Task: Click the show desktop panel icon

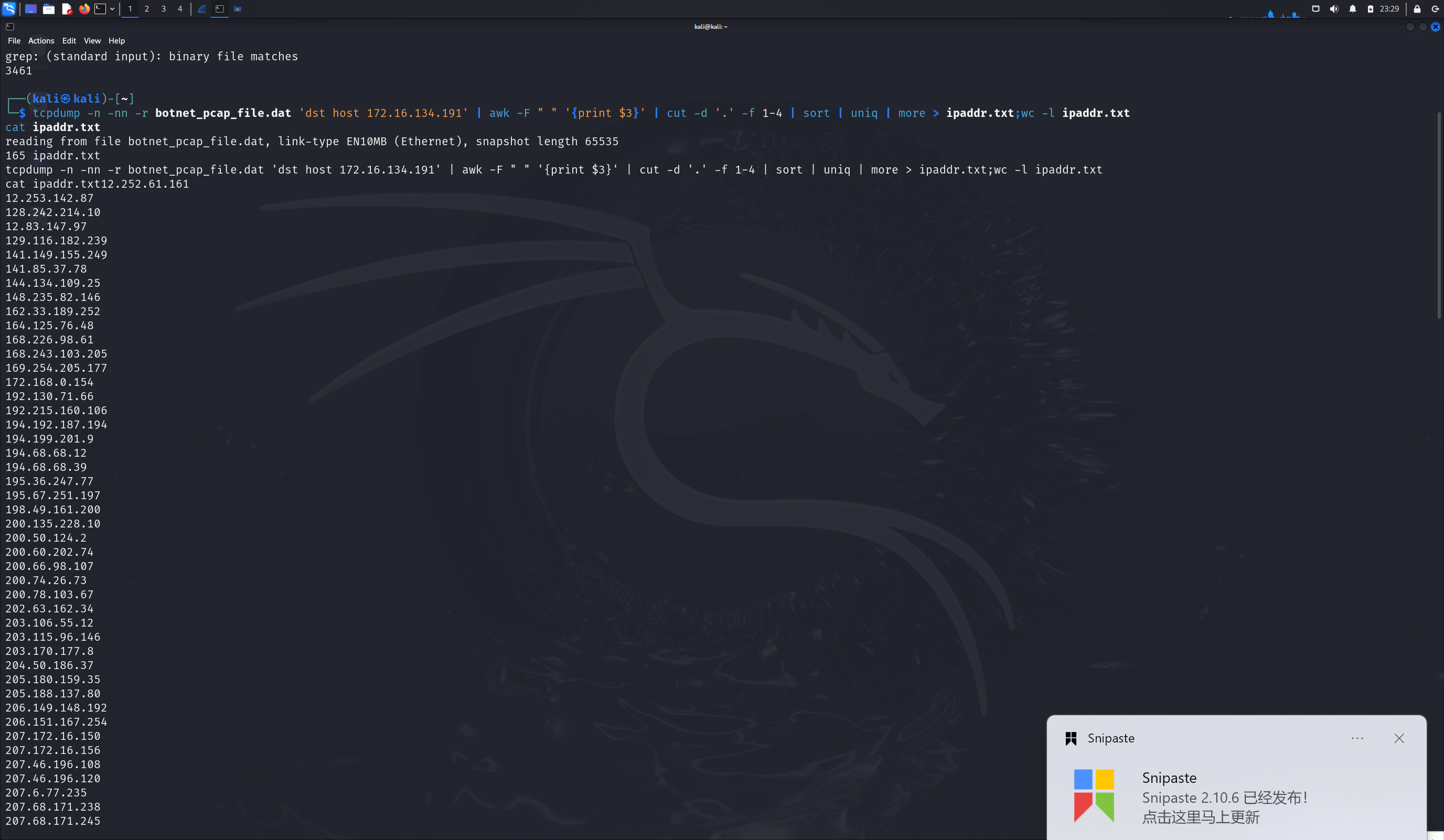Action: pyautogui.click(x=30, y=8)
